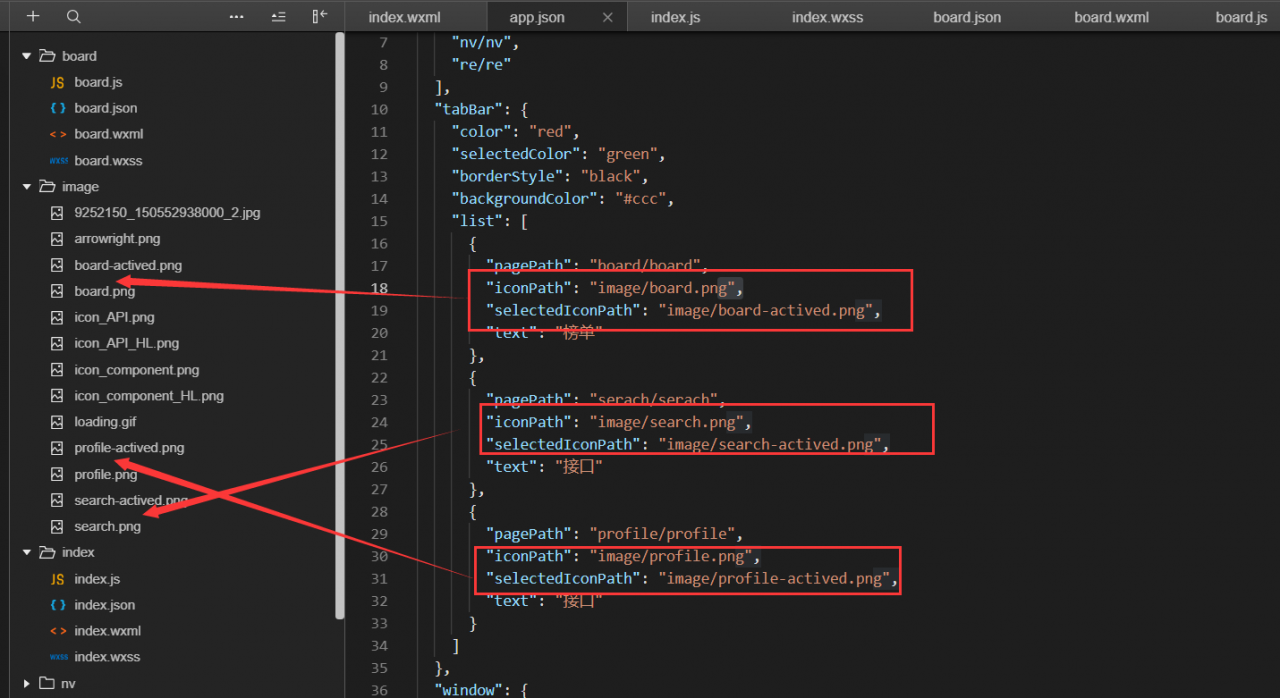
Task: Collapse the image folder
Action: point(26,187)
